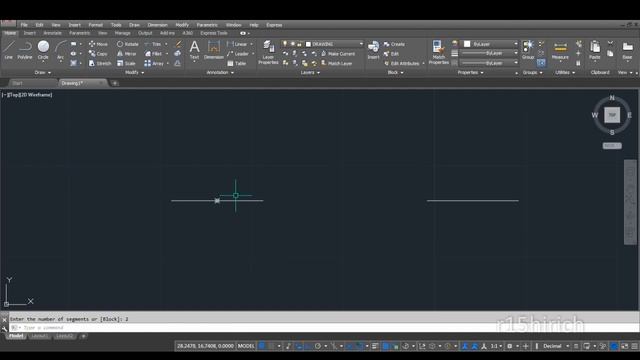Select the Polyline tool

tap(25, 50)
